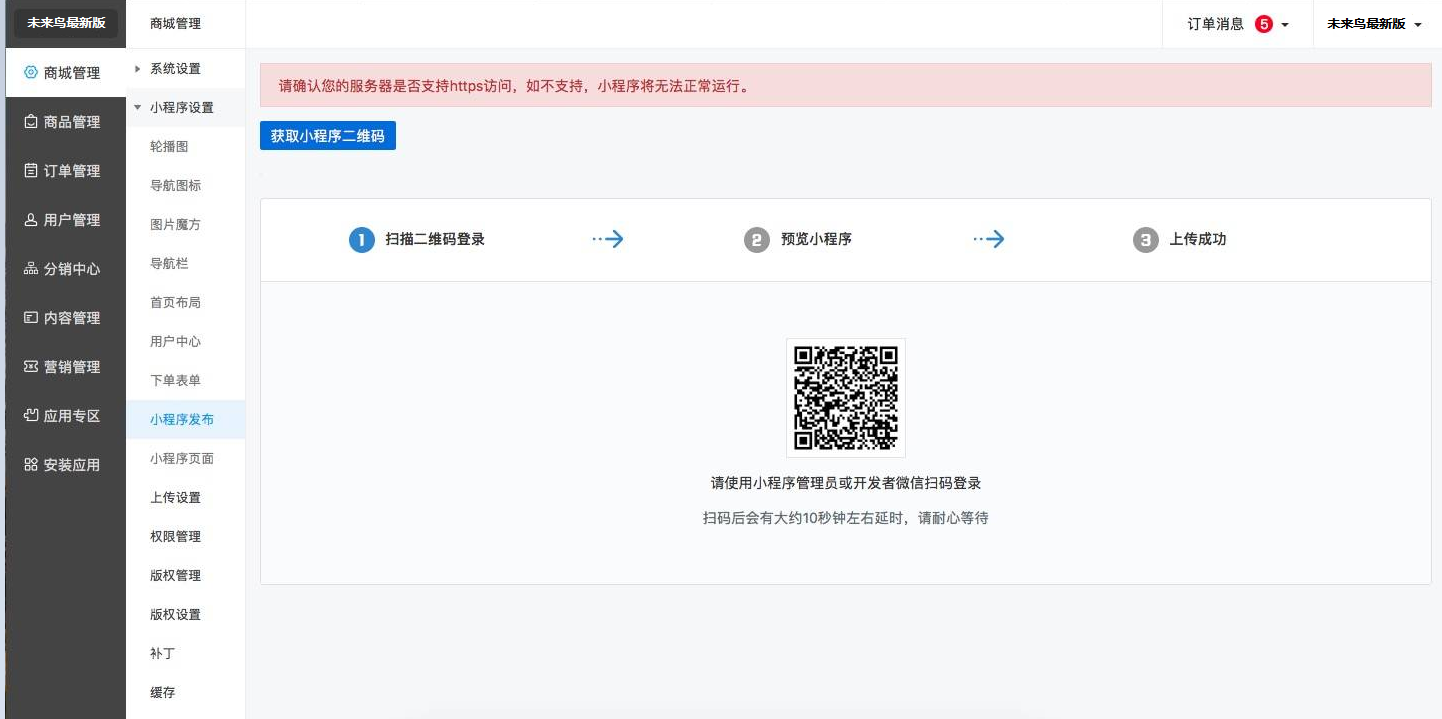Image resolution: width=1442 pixels, height=719 pixels.
Task: Click step 2 预览小程序 indicator
Action: (x=757, y=240)
